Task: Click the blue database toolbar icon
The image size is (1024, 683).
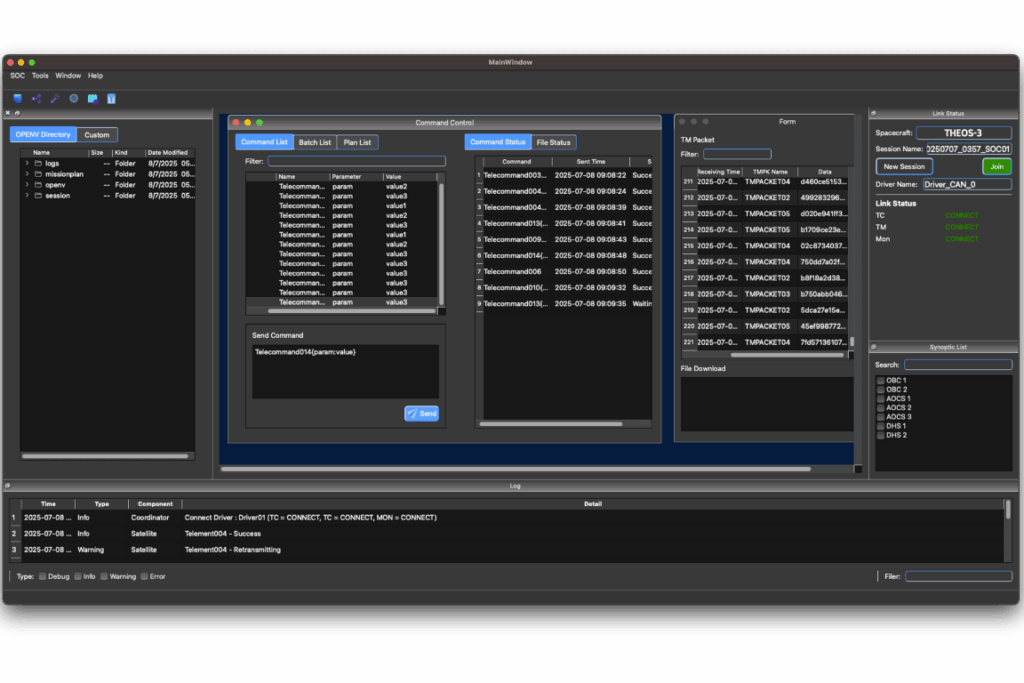Action: pyautogui.click(x=17, y=98)
